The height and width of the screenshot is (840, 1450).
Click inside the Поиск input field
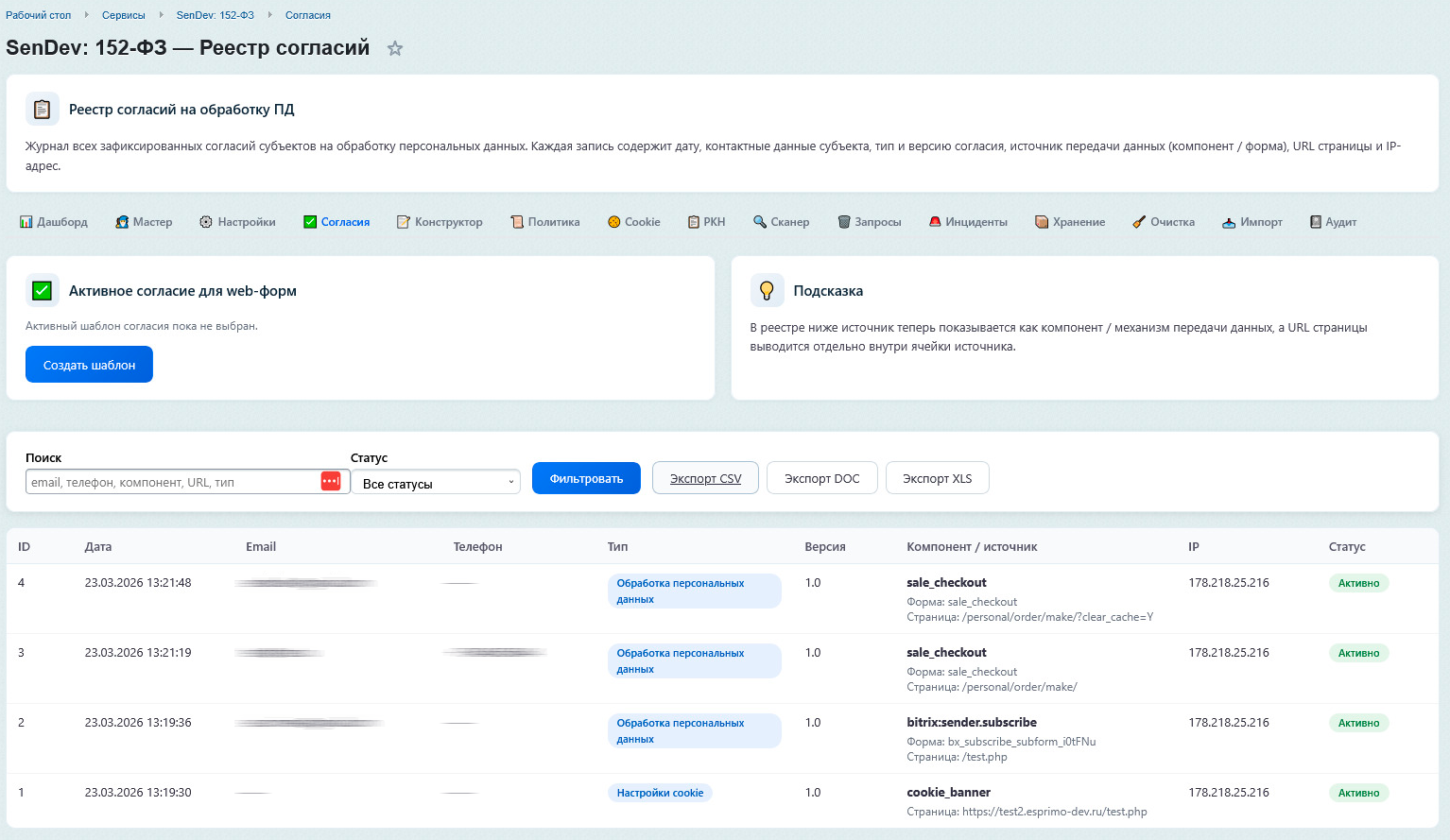point(170,482)
